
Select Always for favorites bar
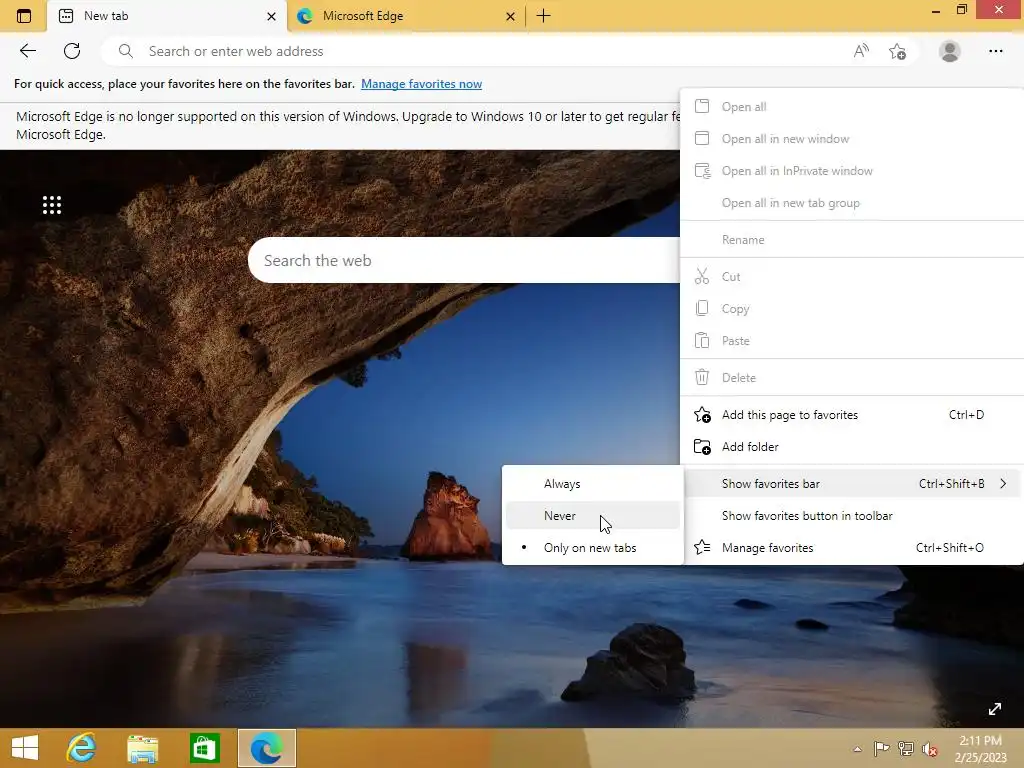click(592, 484)
